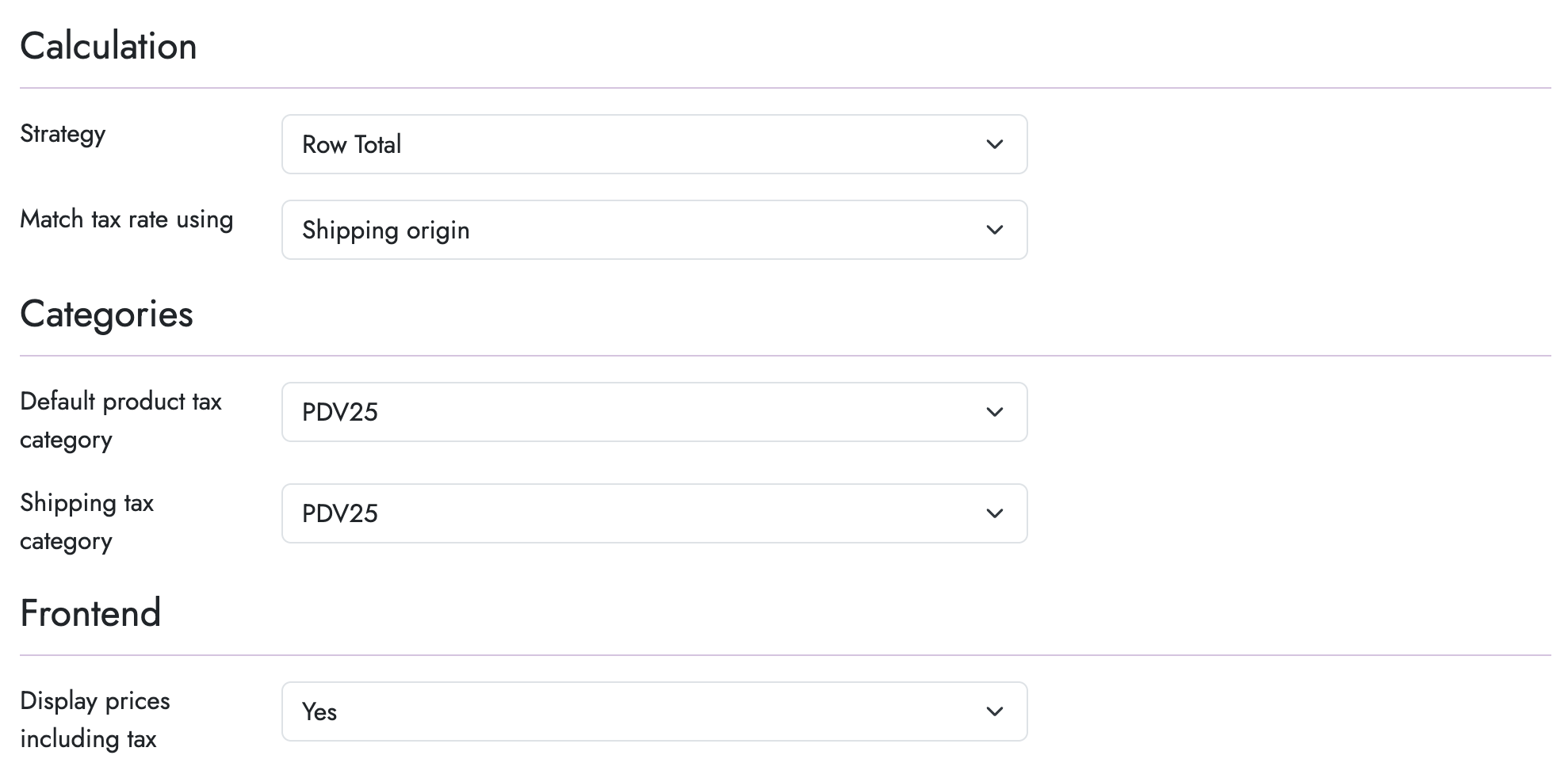This screenshot has height=778, width=1568.
Task: Click the Calculation section heading
Action: [109, 45]
